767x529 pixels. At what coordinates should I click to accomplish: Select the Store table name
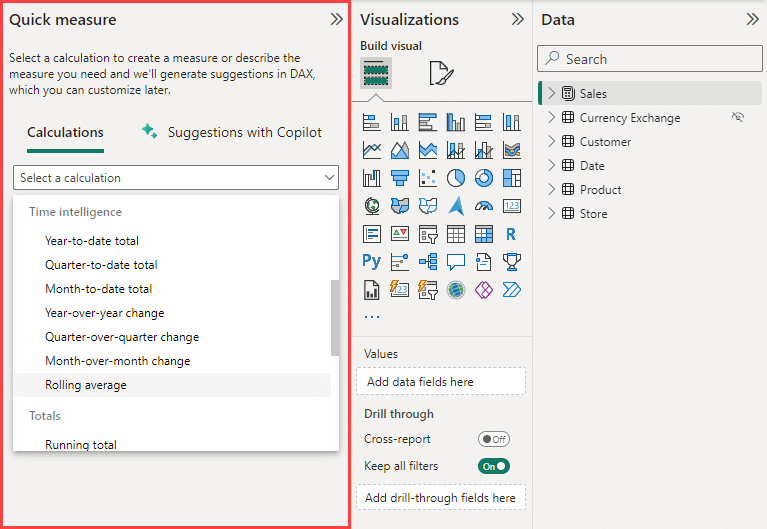pos(594,214)
